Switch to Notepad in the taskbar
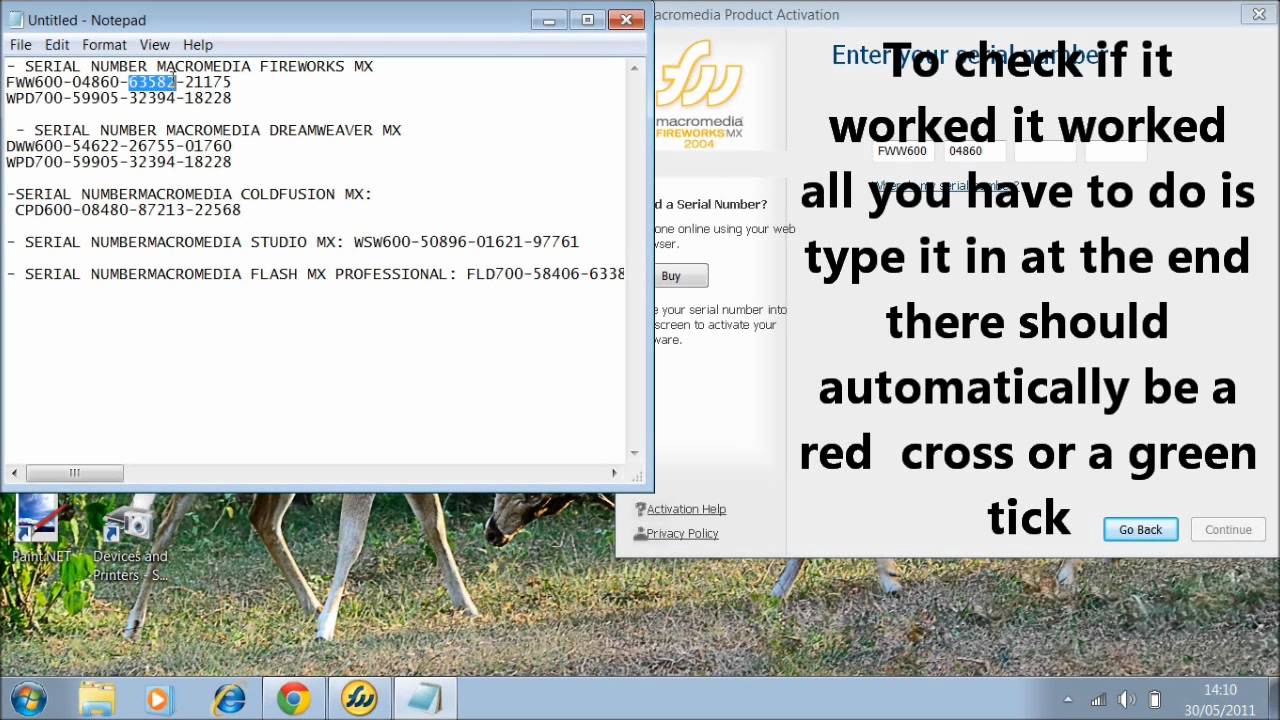This screenshot has width=1280, height=720. [425, 698]
